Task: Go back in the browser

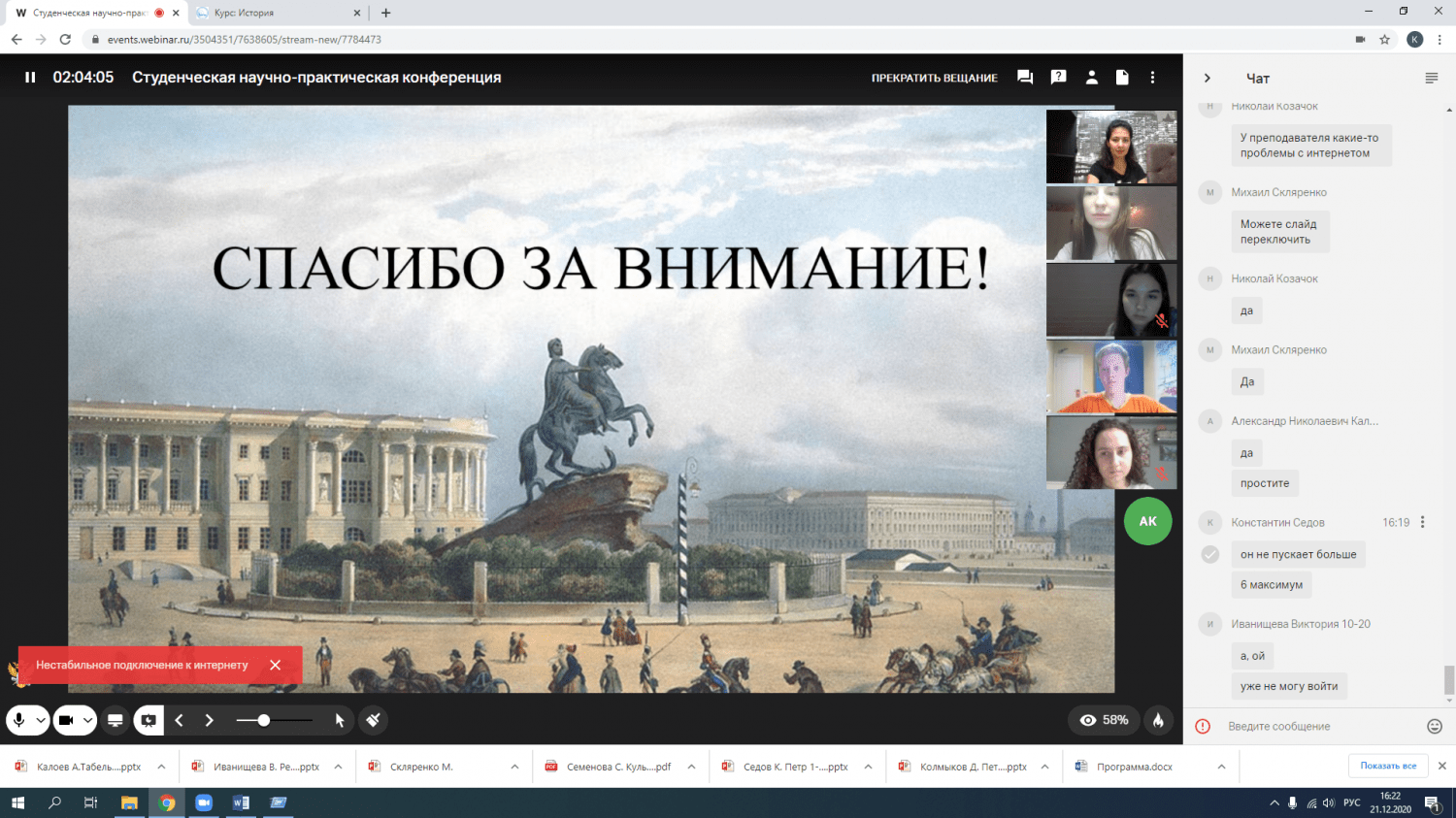Action: (17, 40)
